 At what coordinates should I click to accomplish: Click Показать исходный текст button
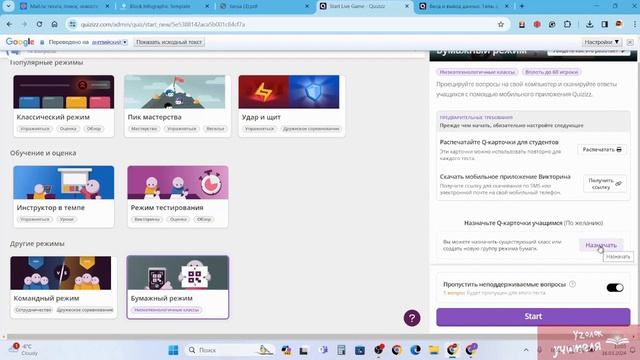[169, 42]
